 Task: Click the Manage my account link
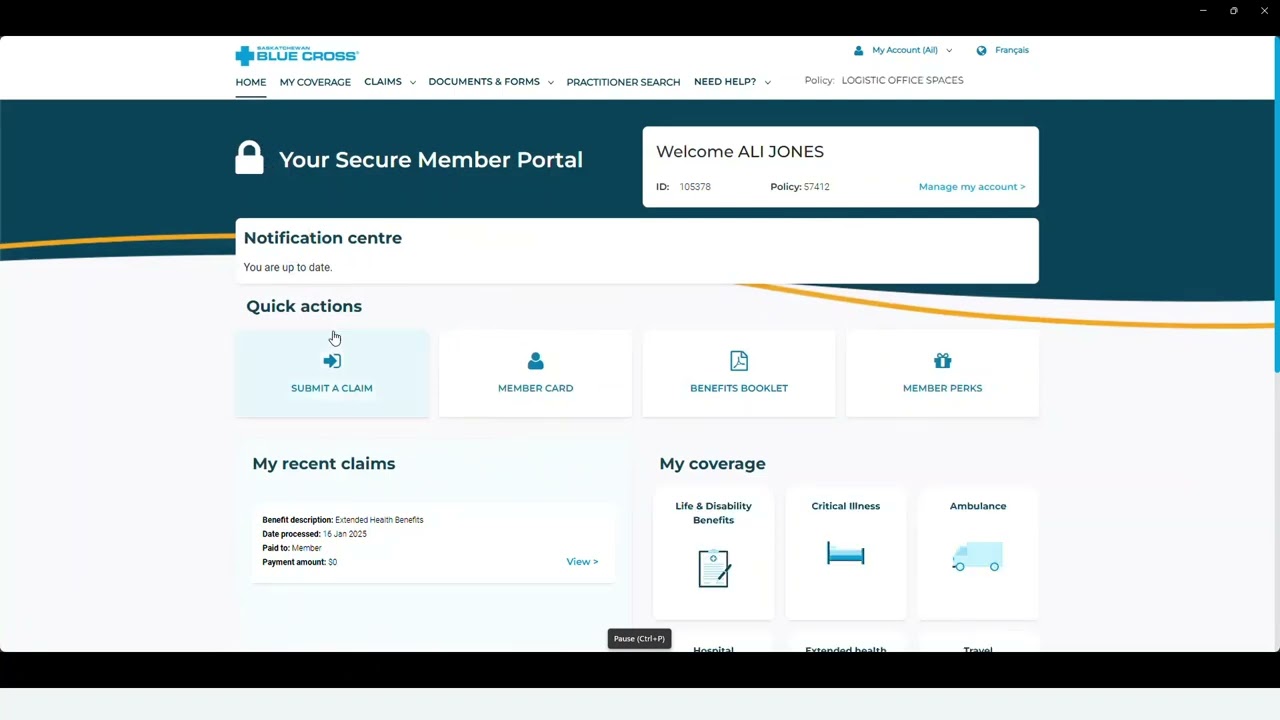click(972, 187)
